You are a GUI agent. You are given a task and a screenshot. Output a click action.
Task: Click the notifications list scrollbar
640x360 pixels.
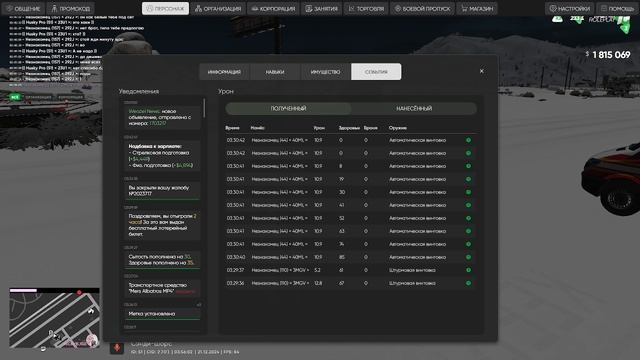(x=204, y=108)
